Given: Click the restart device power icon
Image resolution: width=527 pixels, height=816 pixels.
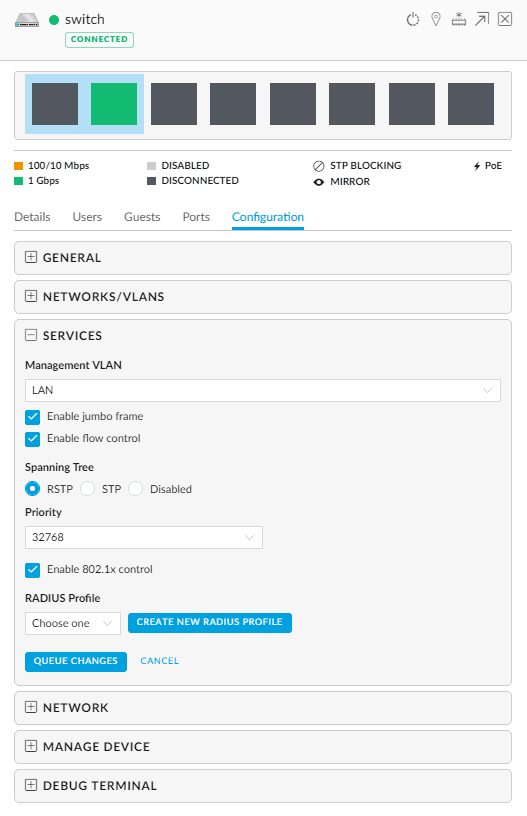Looking at the screenshot, I should pyautogui.click(x=413, y=20).
